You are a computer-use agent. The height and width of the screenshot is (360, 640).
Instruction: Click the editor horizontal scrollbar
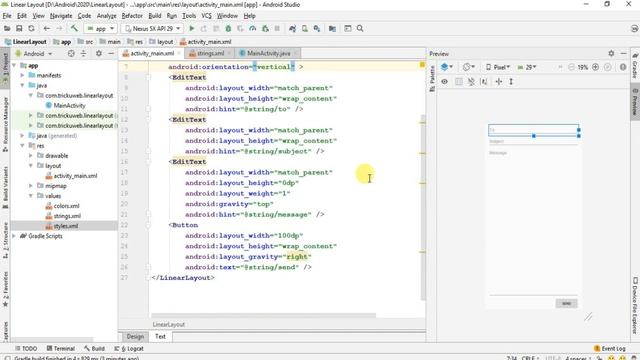coord(263,315)
